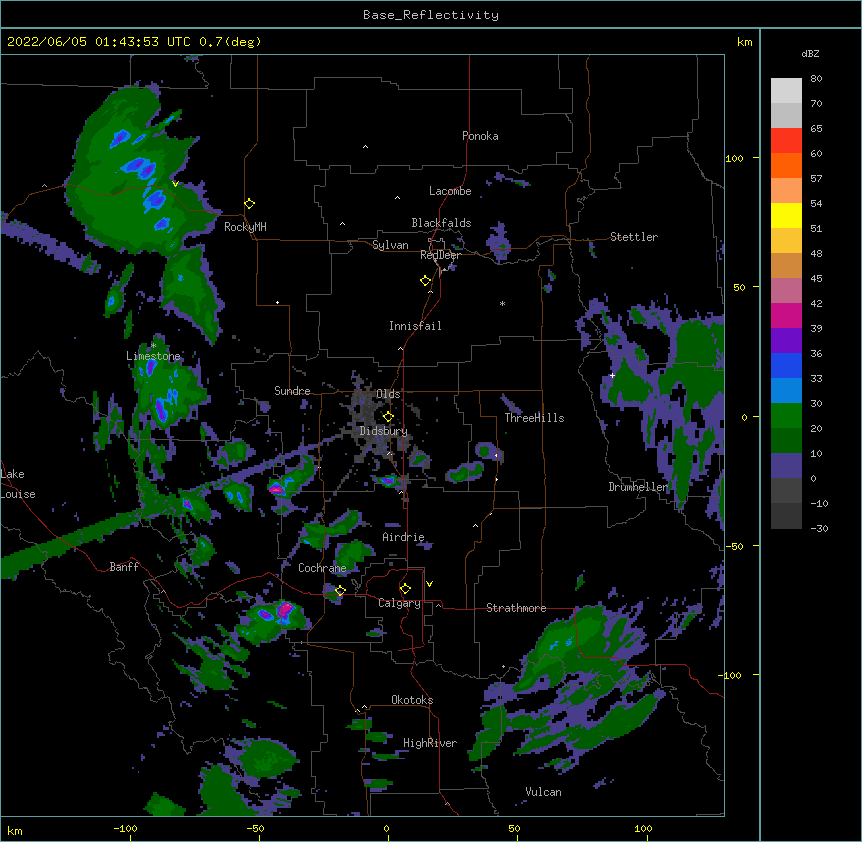Viewport: 862px width, 842px height.
Task: Pick the violet 39 dBZ legend swatch
Action: [786, 341]
